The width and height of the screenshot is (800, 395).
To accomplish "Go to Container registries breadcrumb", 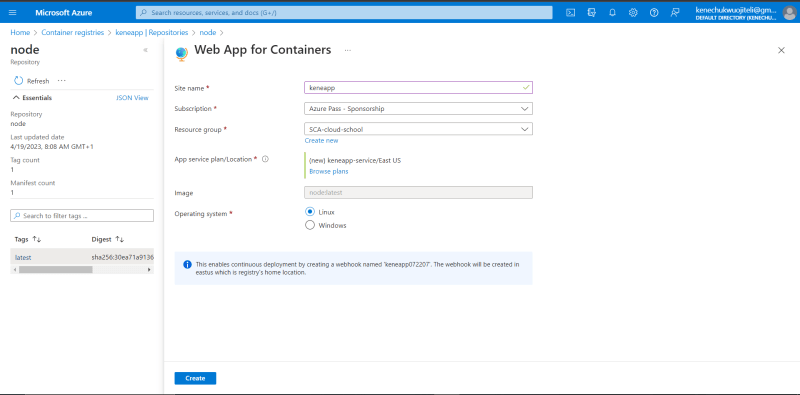I will point(72,32).
